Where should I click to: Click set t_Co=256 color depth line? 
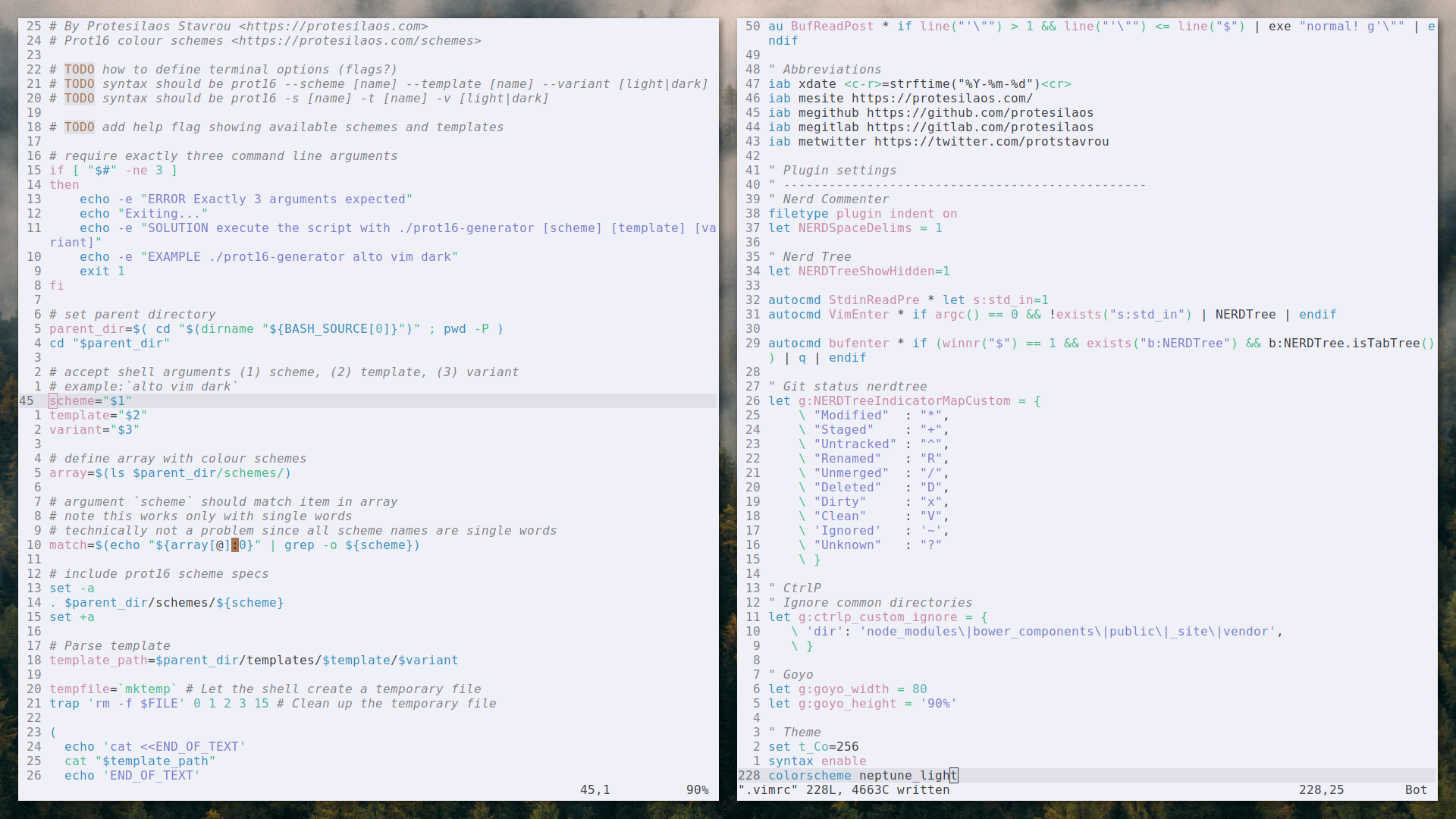pyautogui.click(x=813, y=746)
